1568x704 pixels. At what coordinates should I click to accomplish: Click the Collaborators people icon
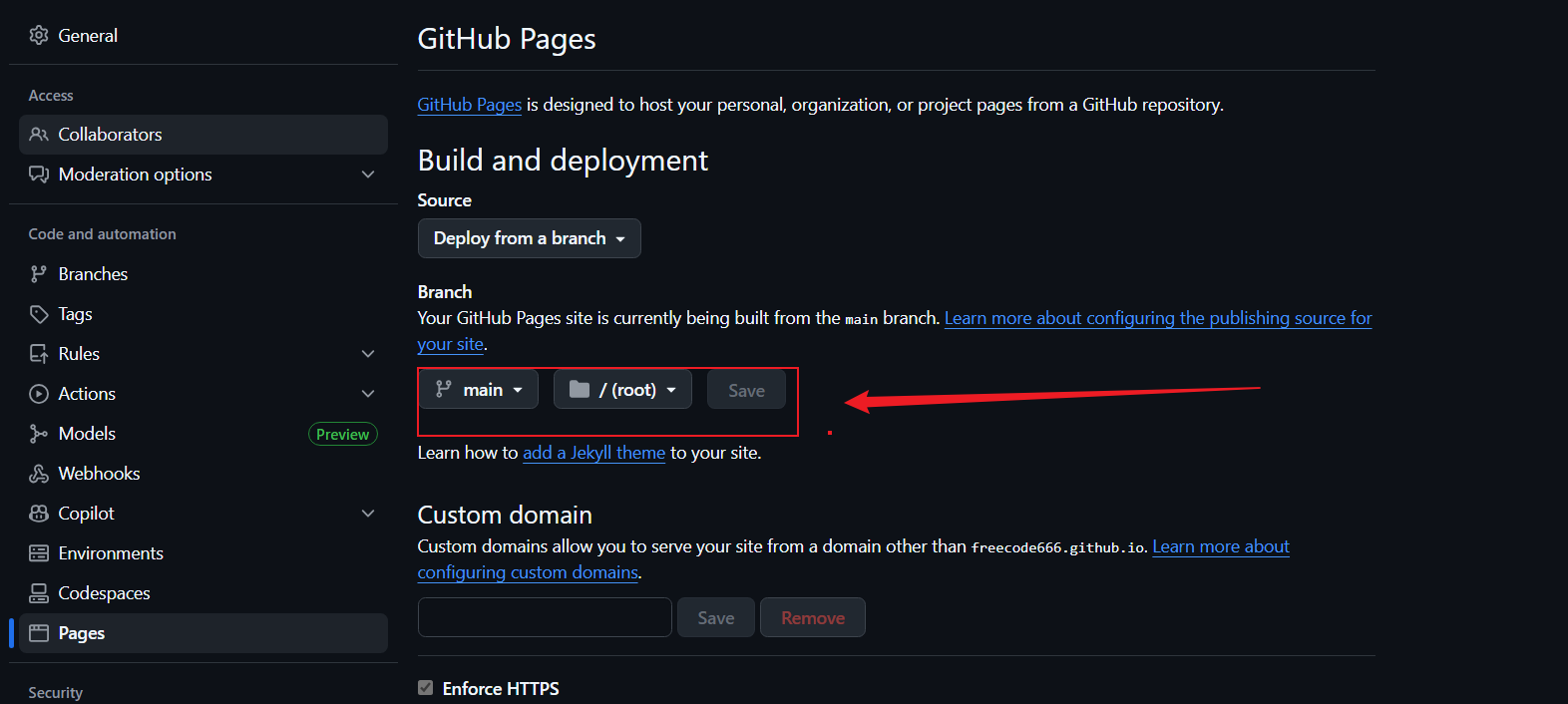39,135
